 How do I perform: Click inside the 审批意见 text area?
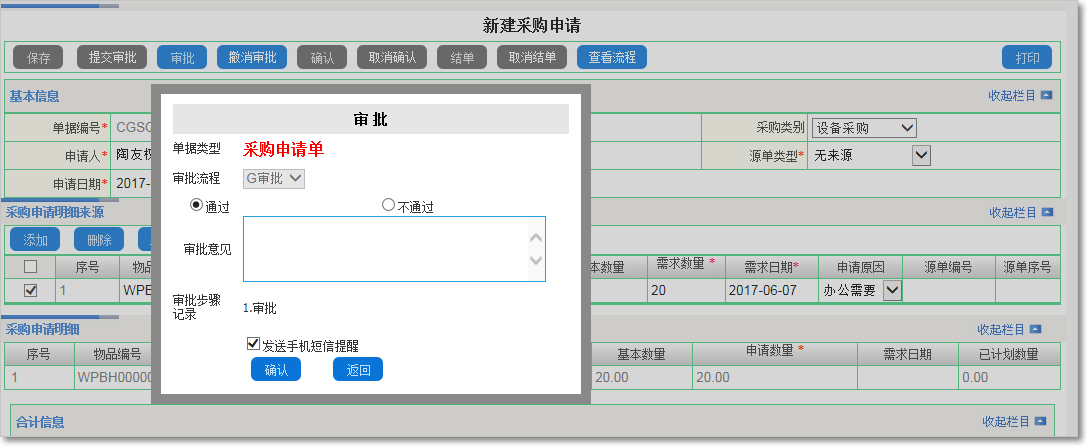click(x=394, y=249)
